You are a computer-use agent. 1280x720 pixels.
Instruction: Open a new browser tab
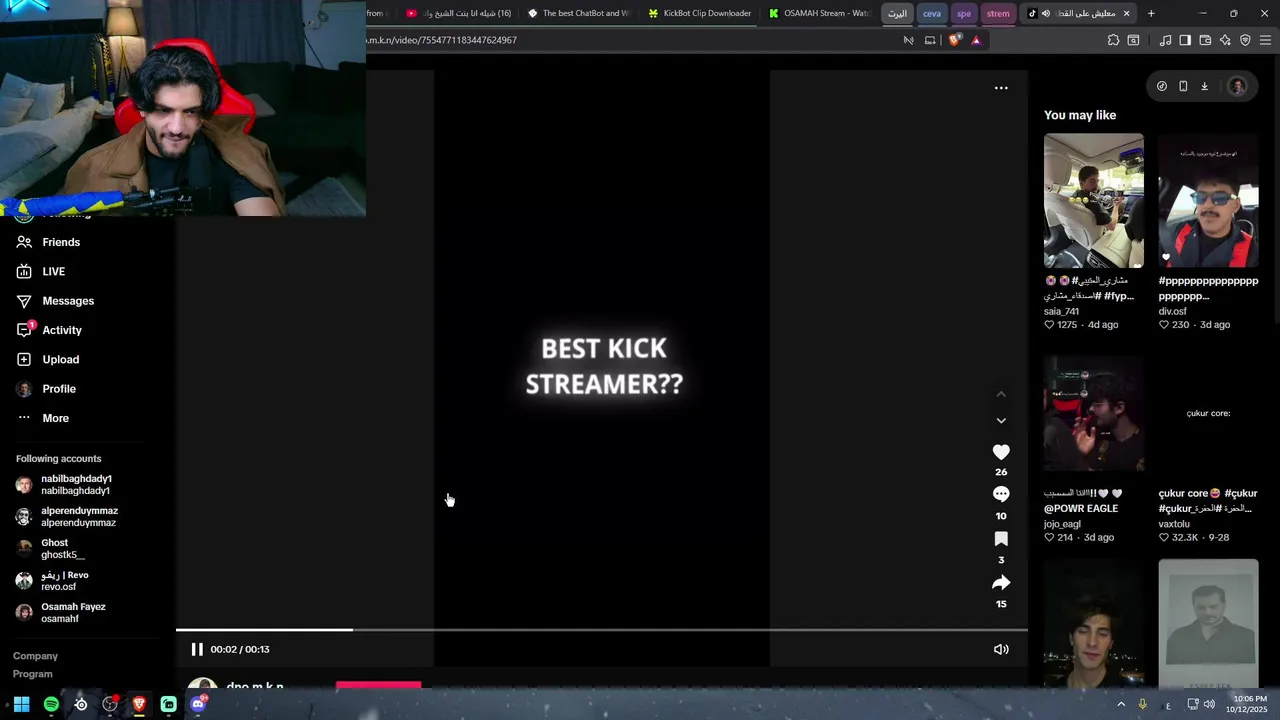pos(1151,13)
